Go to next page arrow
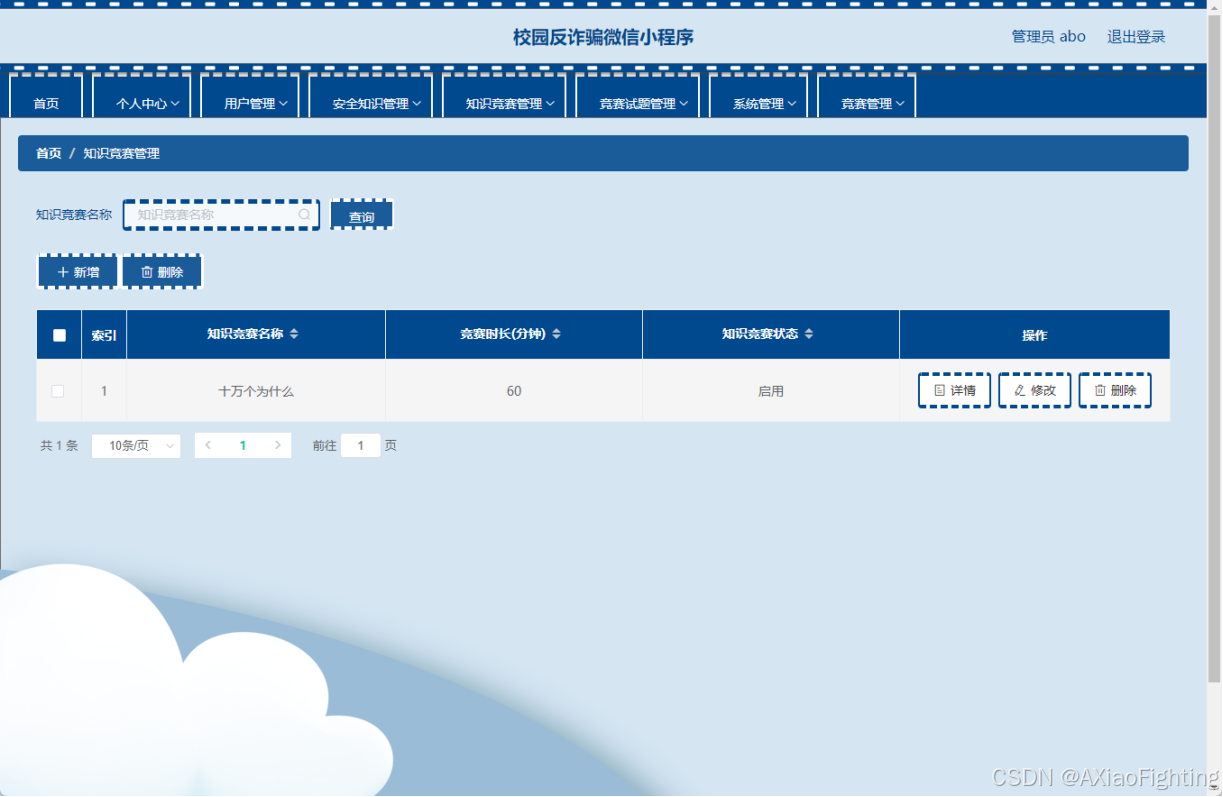The height and width of the screenshot is (797, 1223). click(277, 446)
